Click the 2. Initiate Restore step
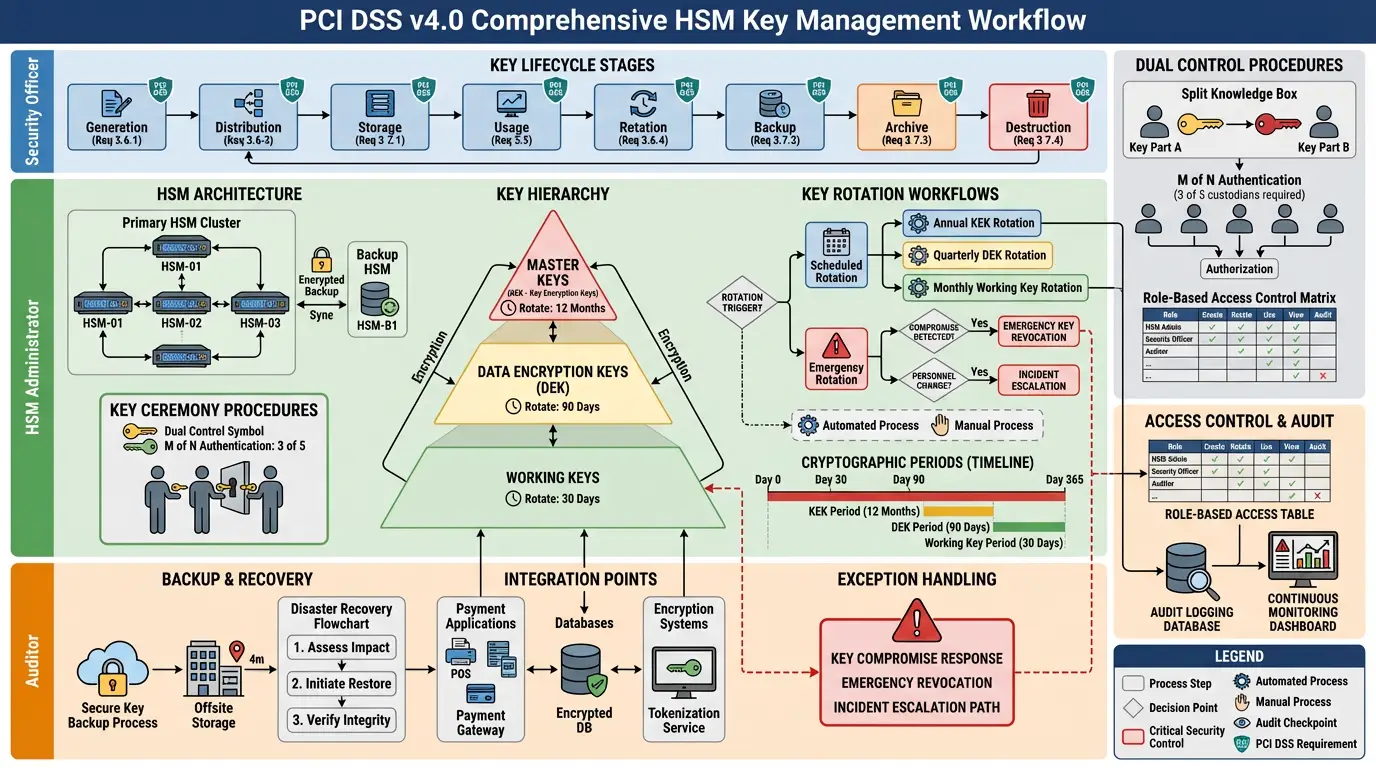 click(x=341, y=684)
